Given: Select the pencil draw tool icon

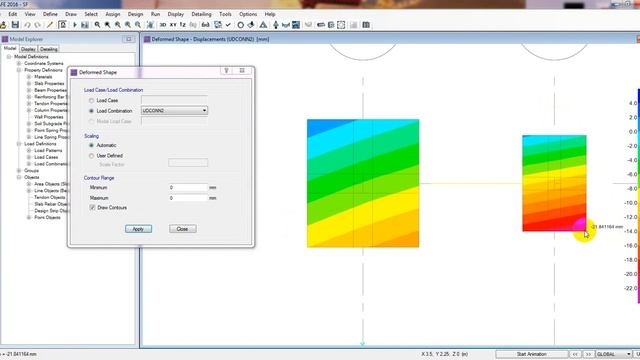Looking at the screenshot, I should click(50, 25).
